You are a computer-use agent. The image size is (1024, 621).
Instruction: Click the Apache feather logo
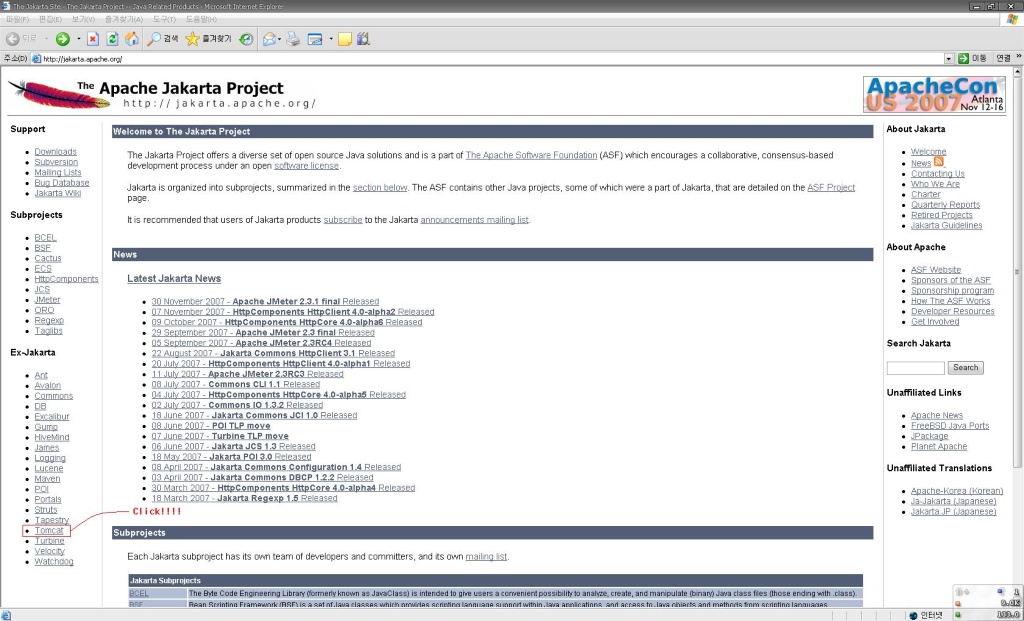[x=59, y=95]
